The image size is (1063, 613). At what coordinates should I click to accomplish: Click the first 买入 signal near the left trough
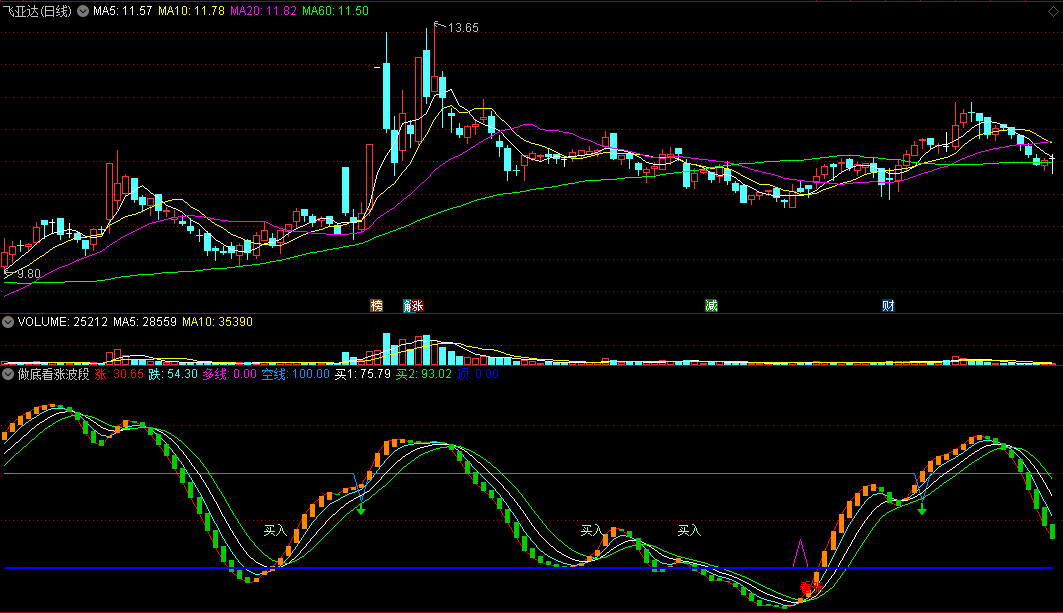[x=275, y=530]
